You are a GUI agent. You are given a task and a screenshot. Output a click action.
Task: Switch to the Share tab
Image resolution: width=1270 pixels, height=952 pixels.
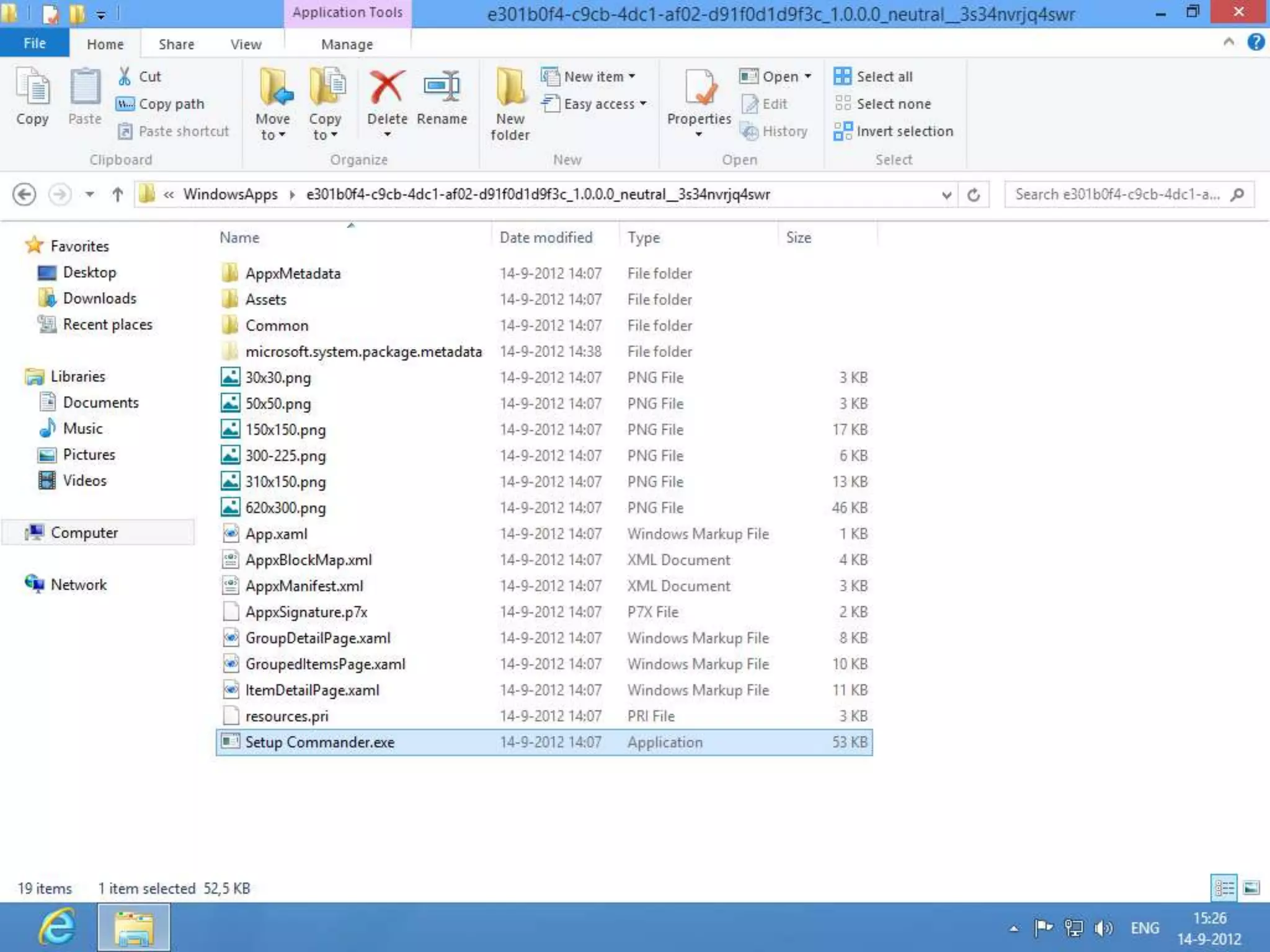click(x=176, y=44)
